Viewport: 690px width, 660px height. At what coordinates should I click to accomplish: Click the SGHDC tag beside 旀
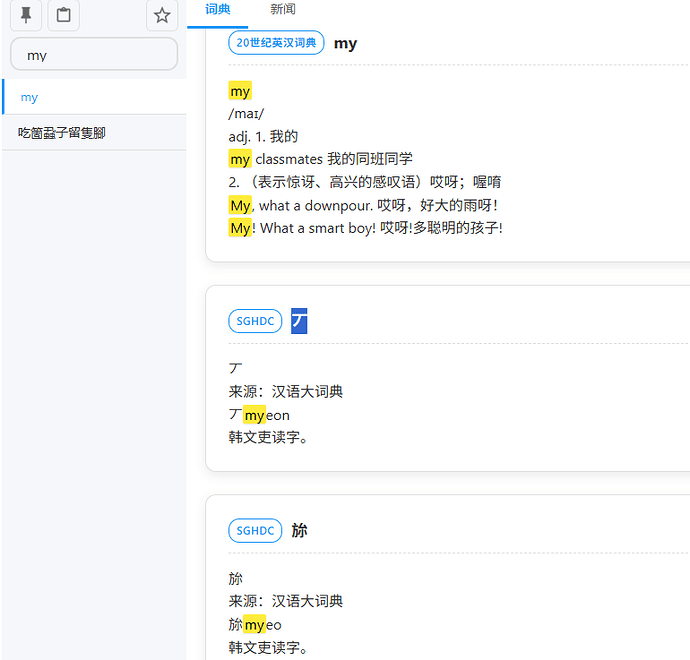[255, 531]
